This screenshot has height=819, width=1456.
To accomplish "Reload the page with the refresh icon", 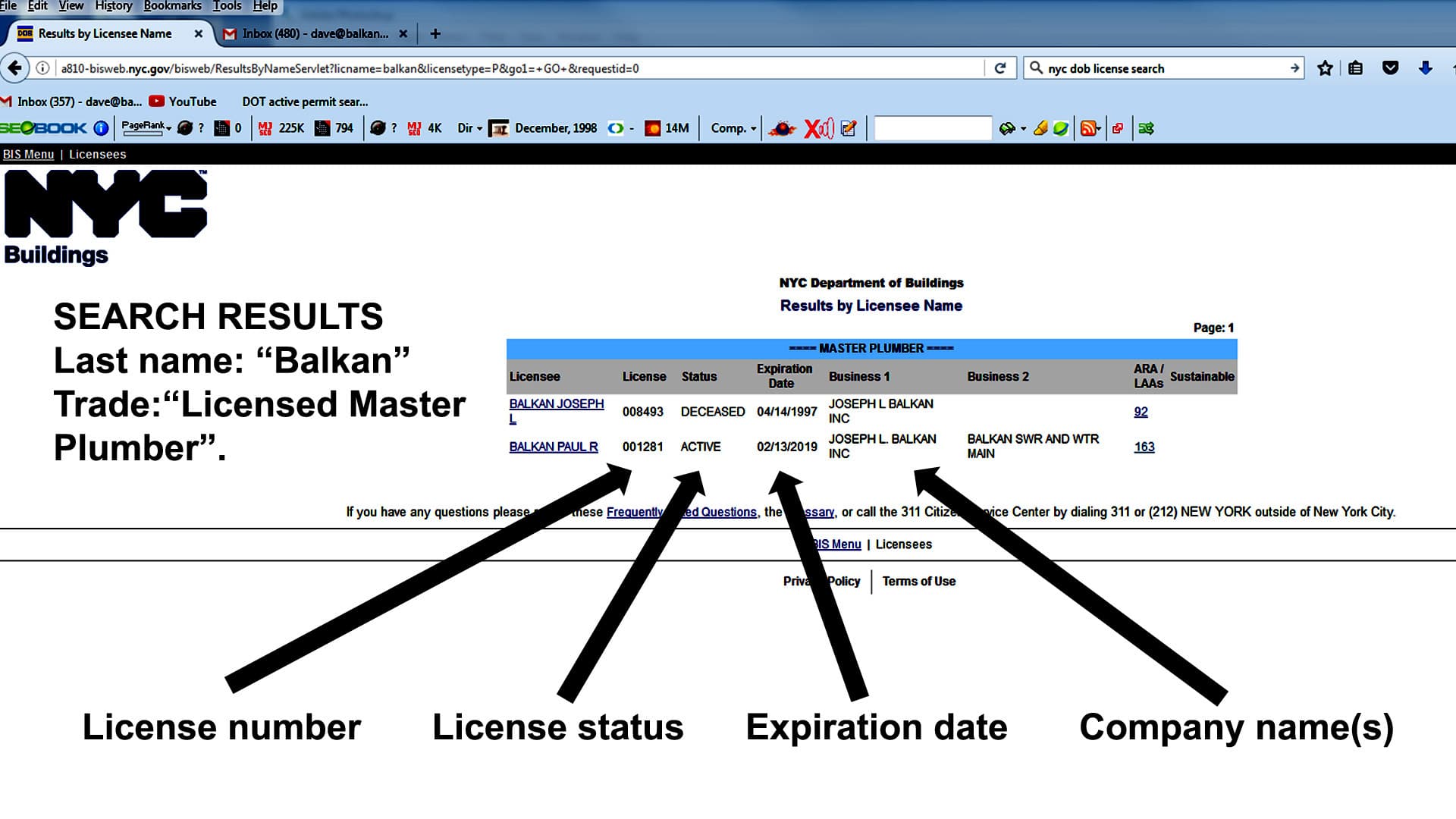I will click(1000, 68).
